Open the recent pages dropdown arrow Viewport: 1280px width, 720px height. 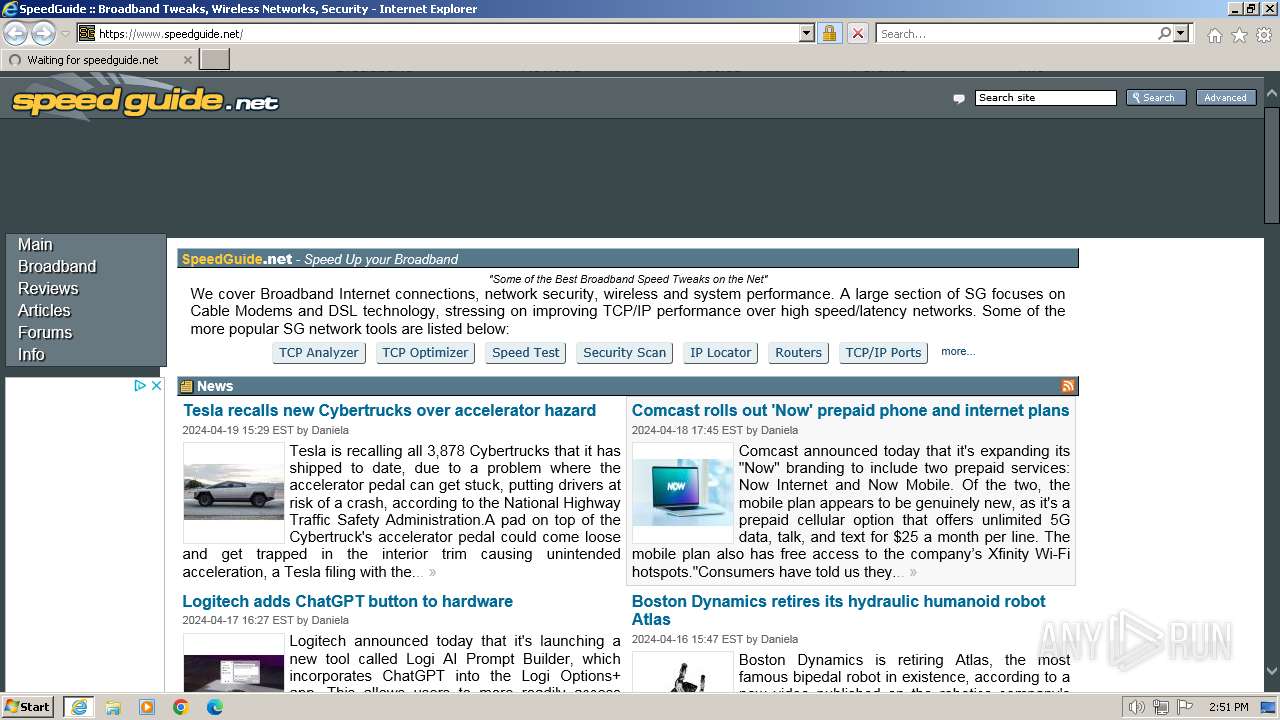65,33
